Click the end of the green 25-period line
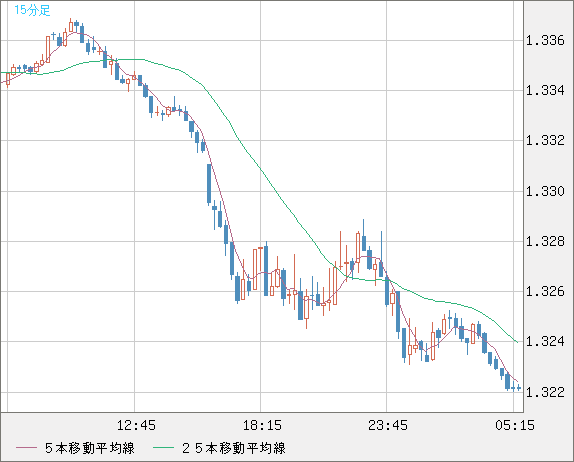Viewport: 574px width, 462px height. coord(517,342)
